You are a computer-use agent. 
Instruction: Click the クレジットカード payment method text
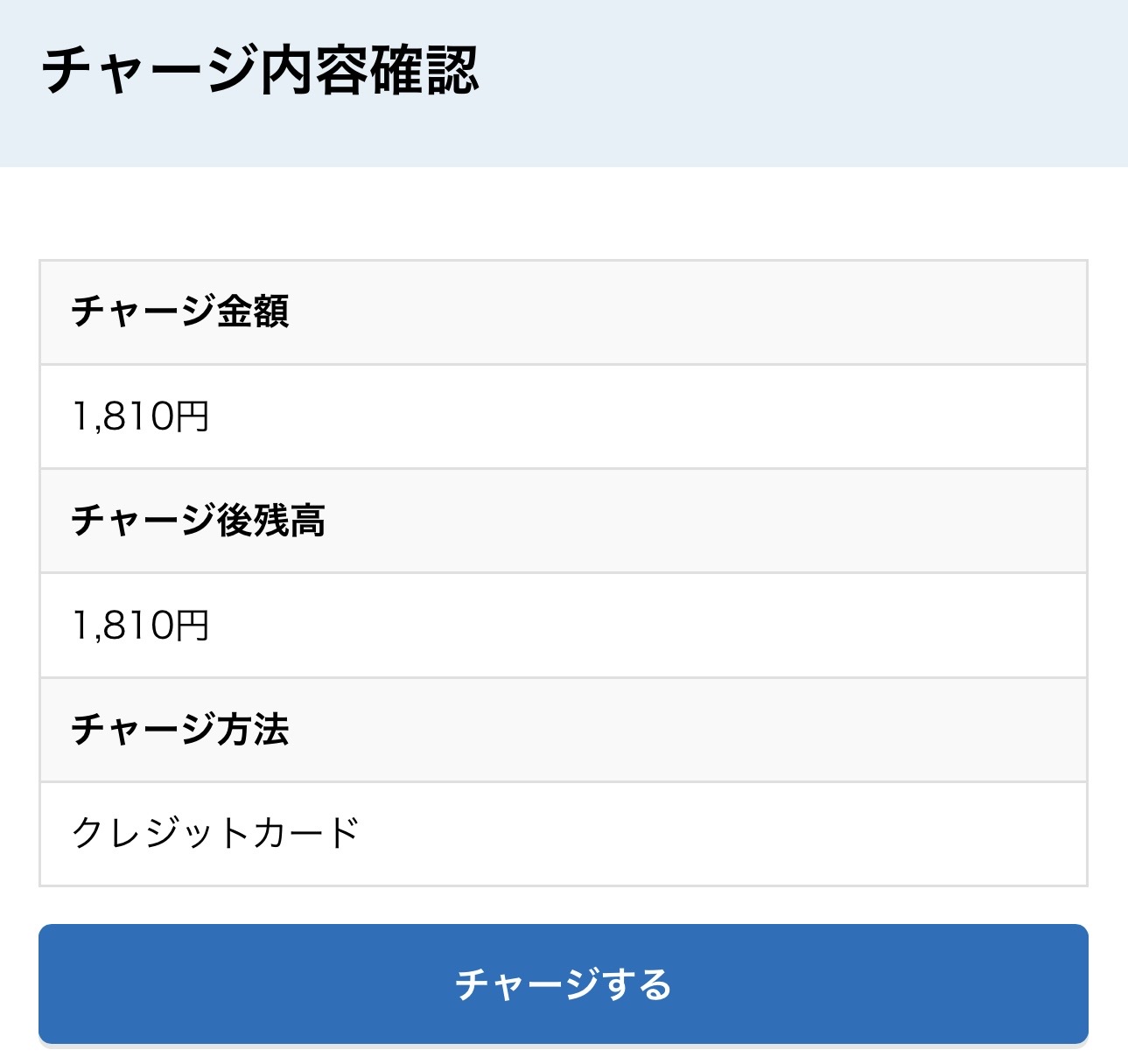coord(215,833)
